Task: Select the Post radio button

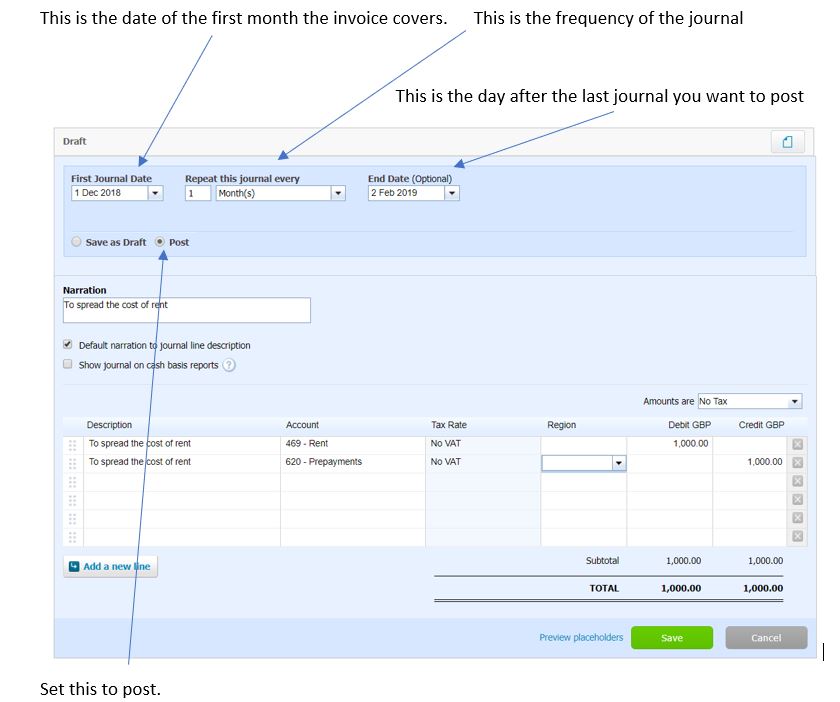Action: point(160,242)
